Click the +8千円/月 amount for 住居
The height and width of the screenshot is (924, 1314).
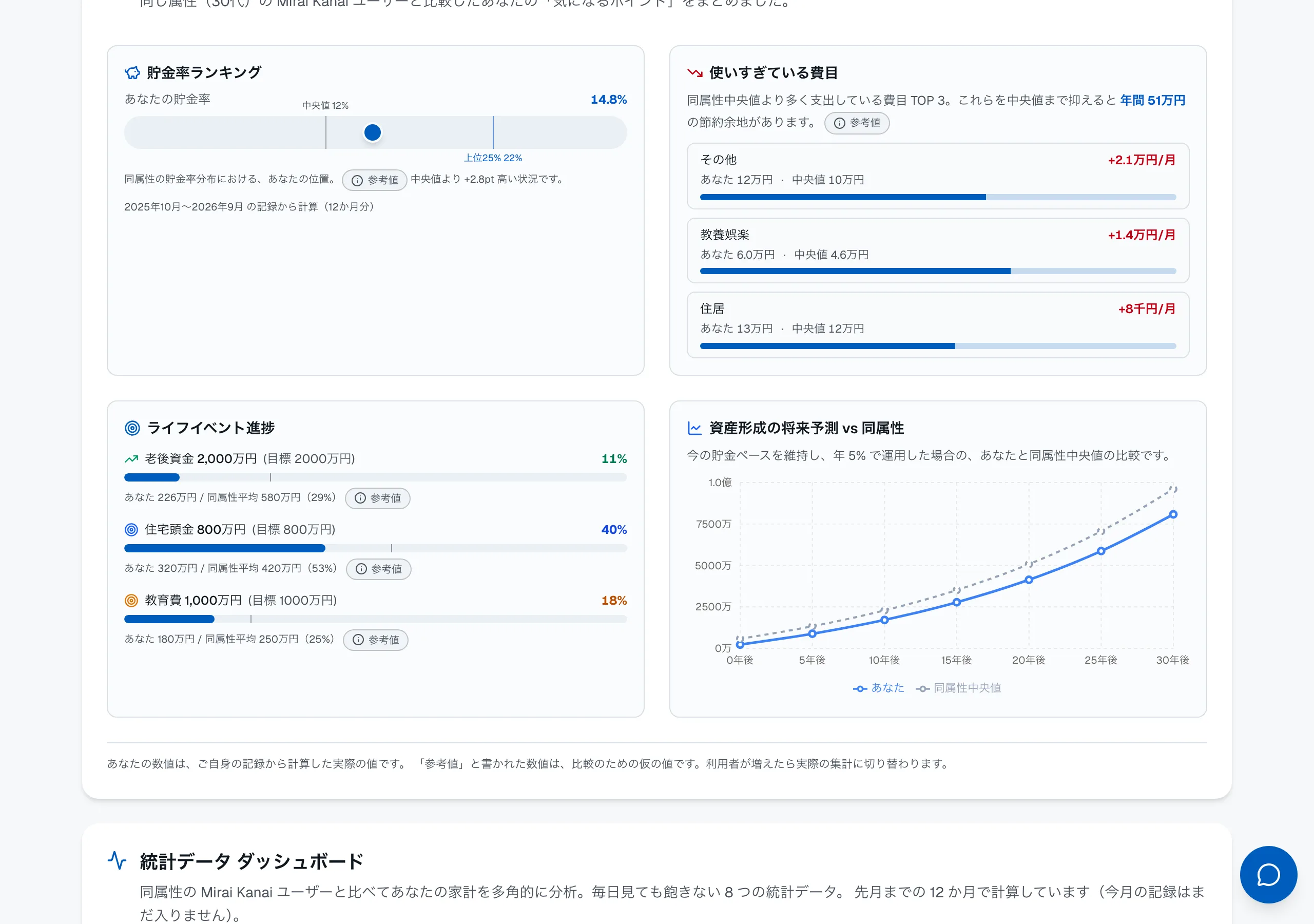tap(1147, 309)
